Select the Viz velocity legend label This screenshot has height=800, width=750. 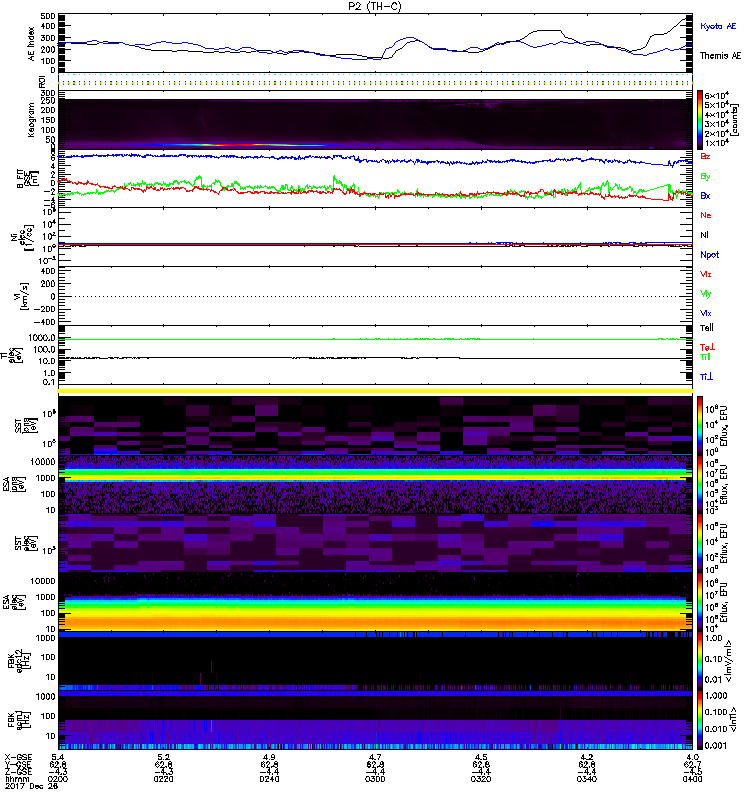point(706,274)
